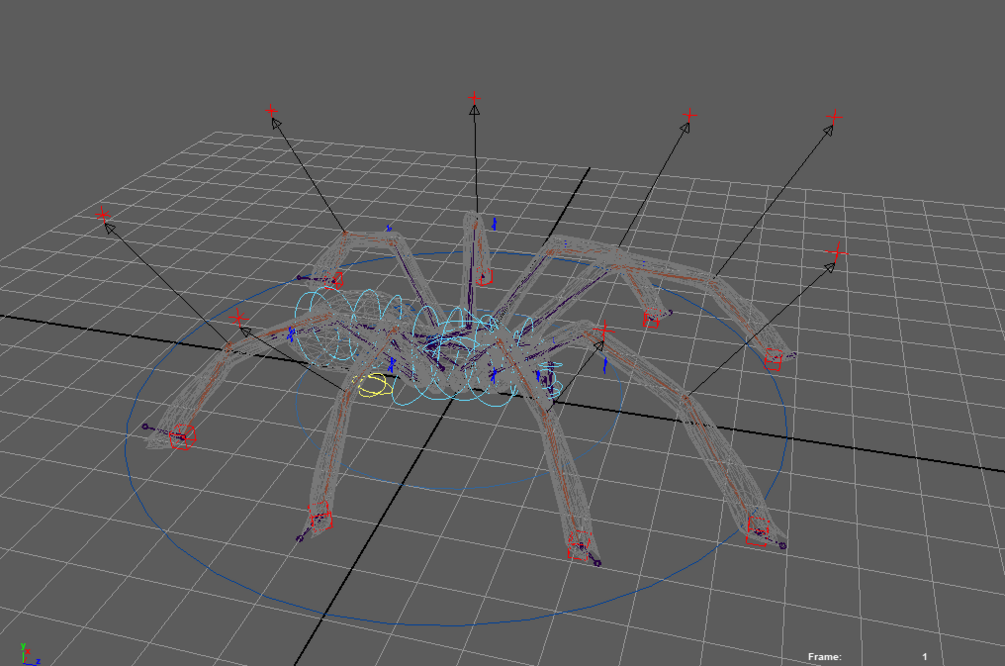The image size is (1005, 666).
Task: Pick the top-right-most red pole-vector locator
Action: pyautogui.click(x=834, y=117)
